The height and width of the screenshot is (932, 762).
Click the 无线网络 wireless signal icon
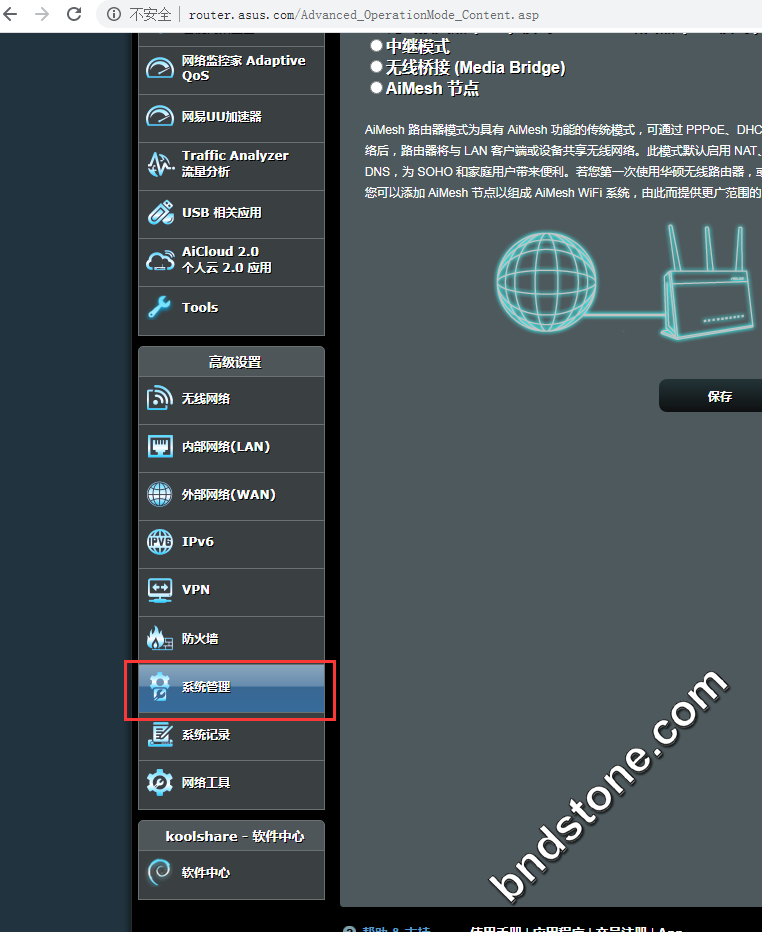159,398
